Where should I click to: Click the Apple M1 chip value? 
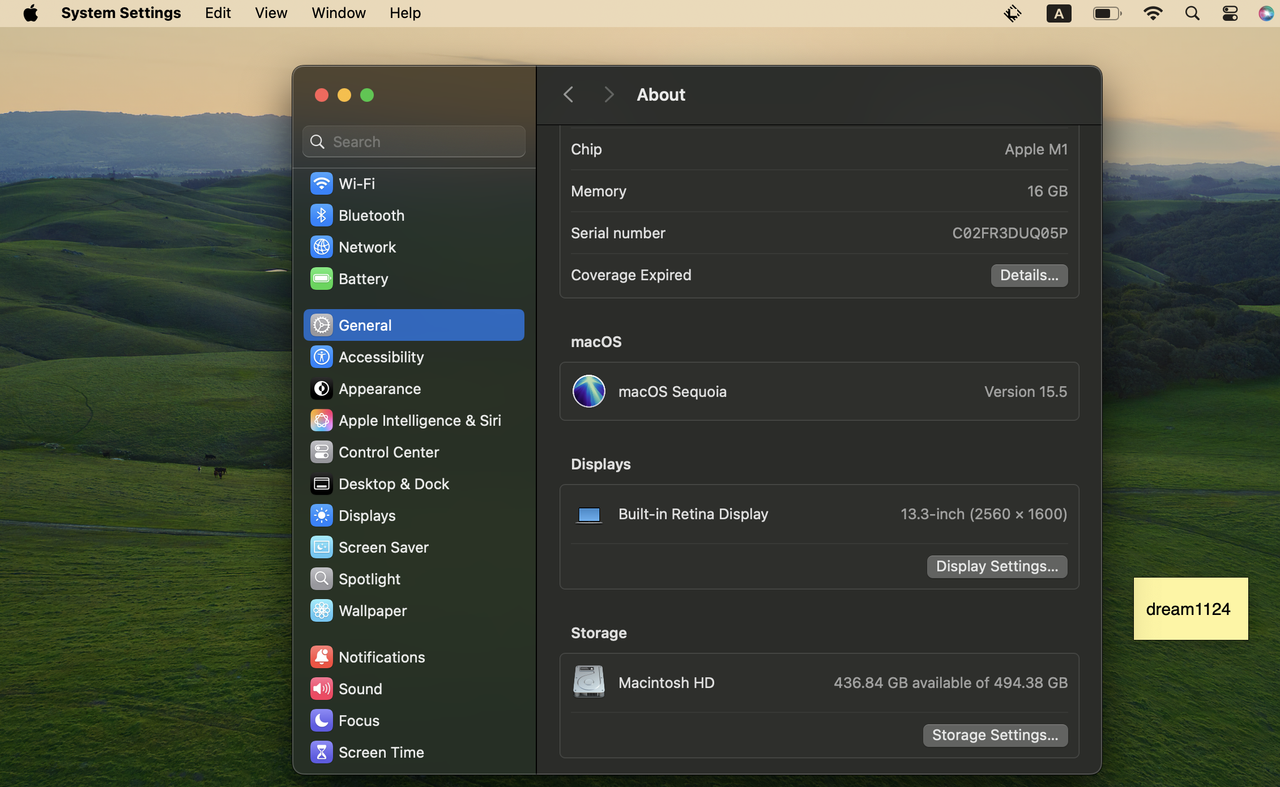click(1036, 149)
